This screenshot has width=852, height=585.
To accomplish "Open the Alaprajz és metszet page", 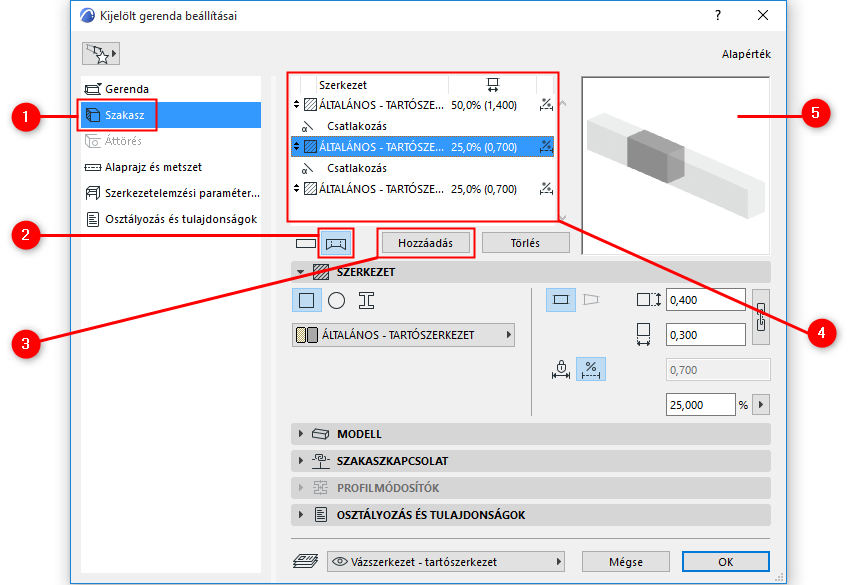I will tap(171, 167).
